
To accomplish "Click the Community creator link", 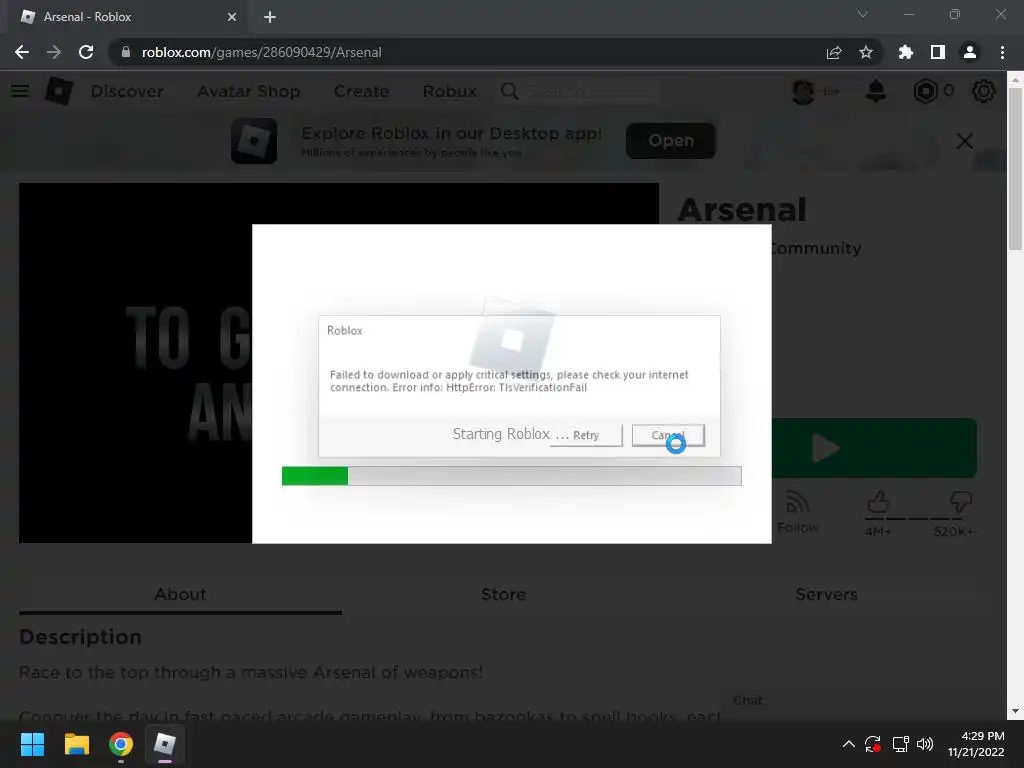I will click(816, 249).
